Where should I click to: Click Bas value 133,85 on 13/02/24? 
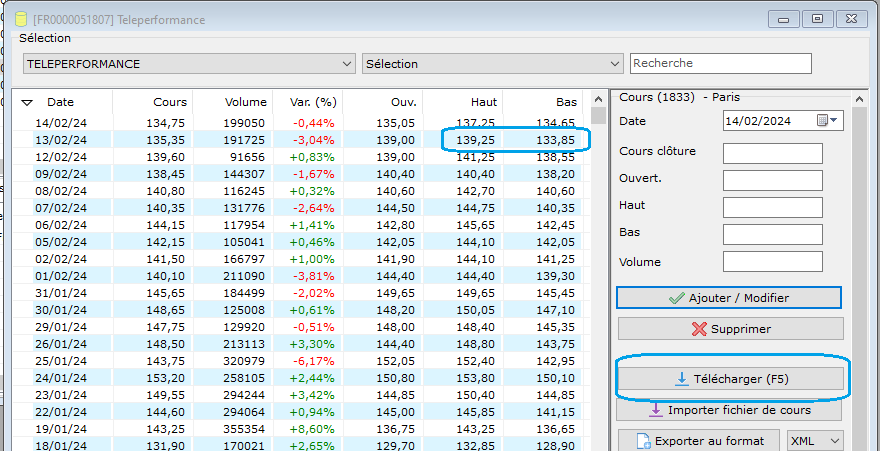(556, 140)
